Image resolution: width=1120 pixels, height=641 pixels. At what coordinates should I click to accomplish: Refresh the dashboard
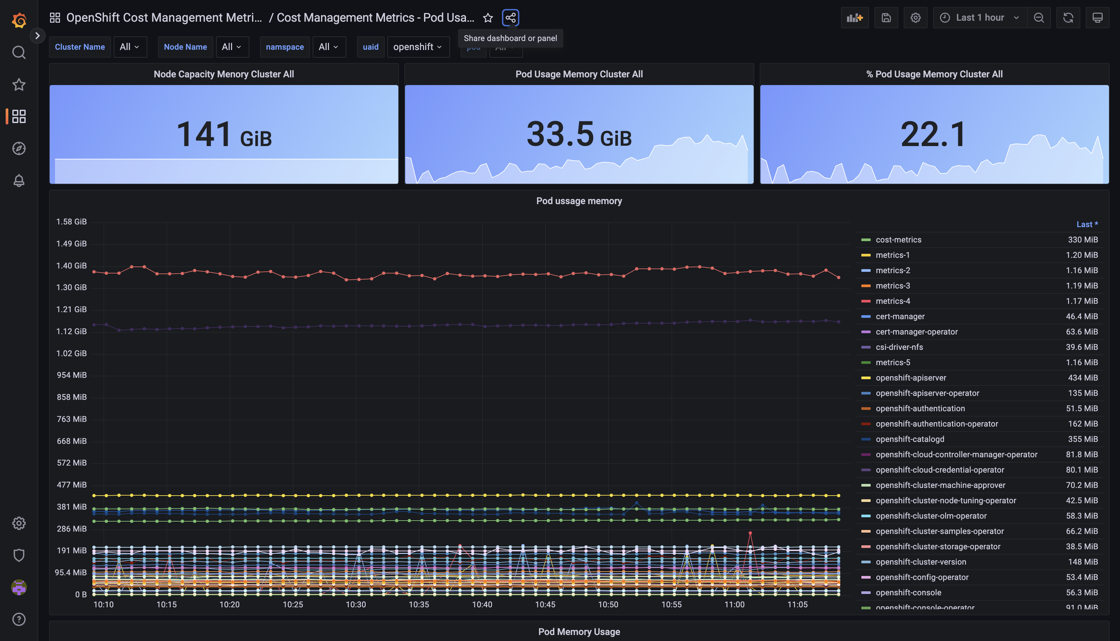pos(1068,18)
